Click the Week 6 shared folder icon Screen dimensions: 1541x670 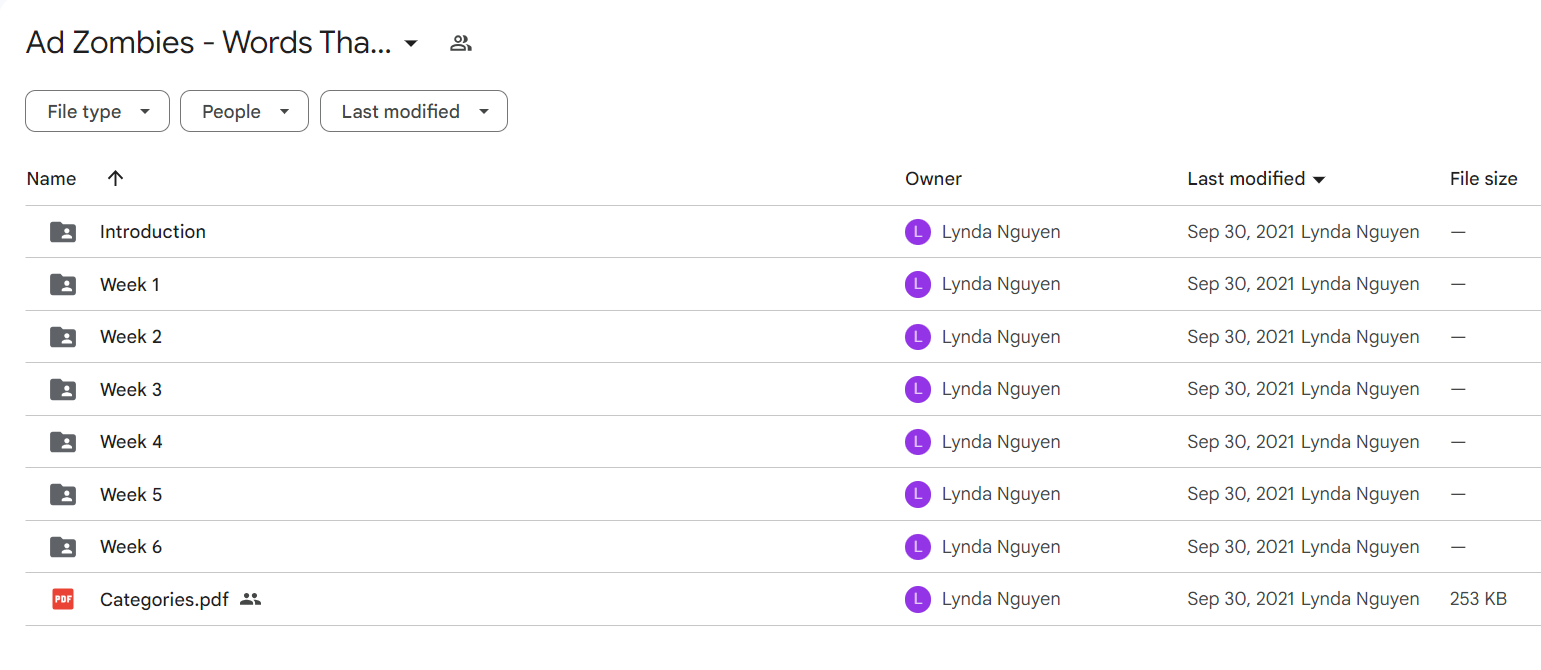click(63, 547)
